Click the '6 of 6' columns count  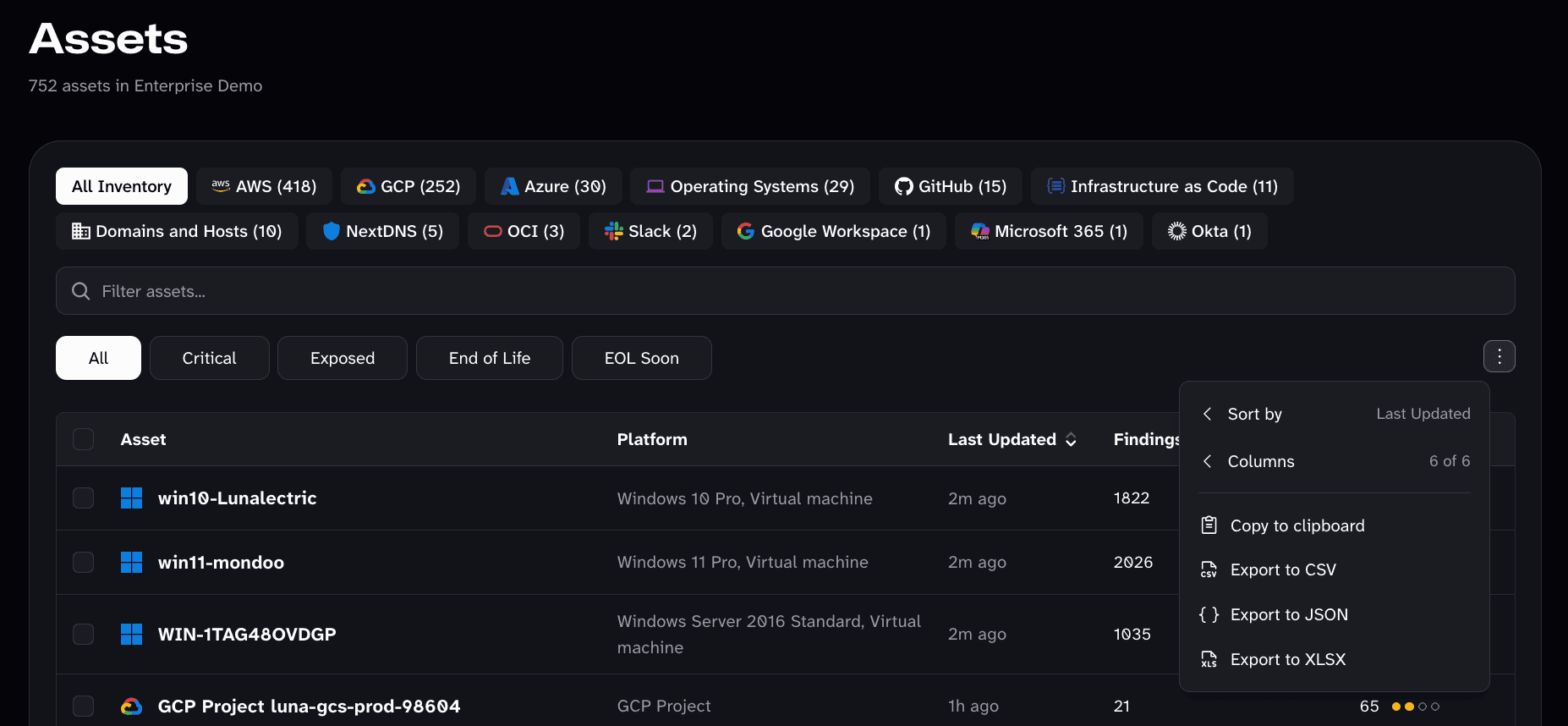[1450, 461]
